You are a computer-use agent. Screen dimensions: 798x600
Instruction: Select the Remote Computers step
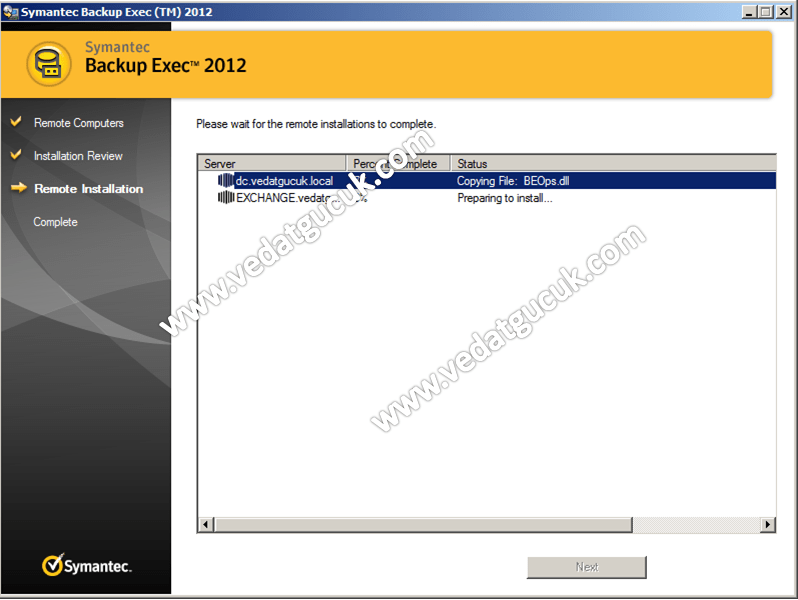[79, 123]
